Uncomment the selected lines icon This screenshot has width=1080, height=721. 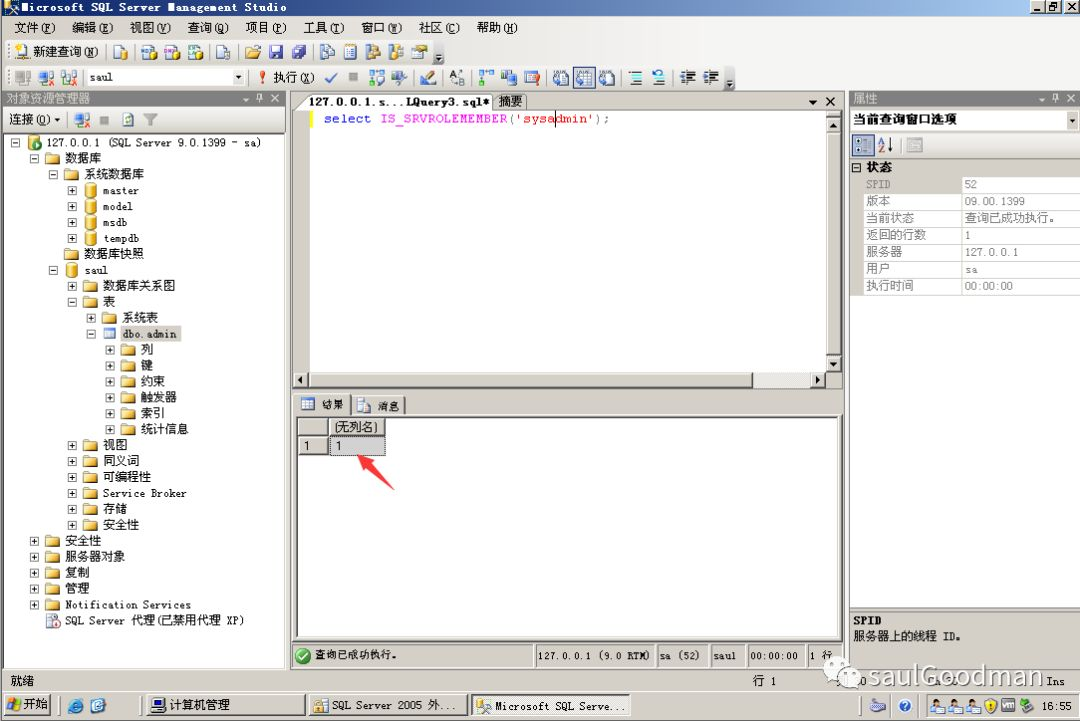click(658, 78)
